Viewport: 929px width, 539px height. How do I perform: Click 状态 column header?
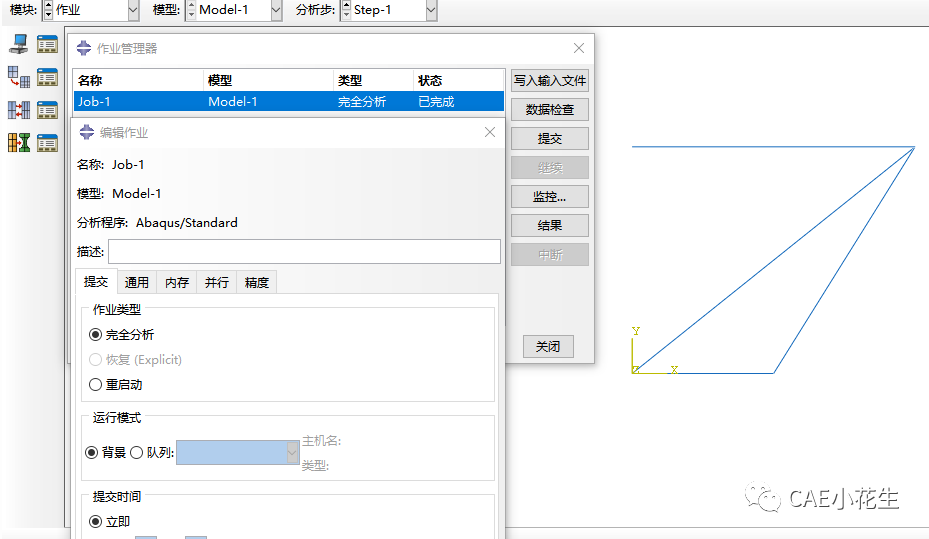458,81
